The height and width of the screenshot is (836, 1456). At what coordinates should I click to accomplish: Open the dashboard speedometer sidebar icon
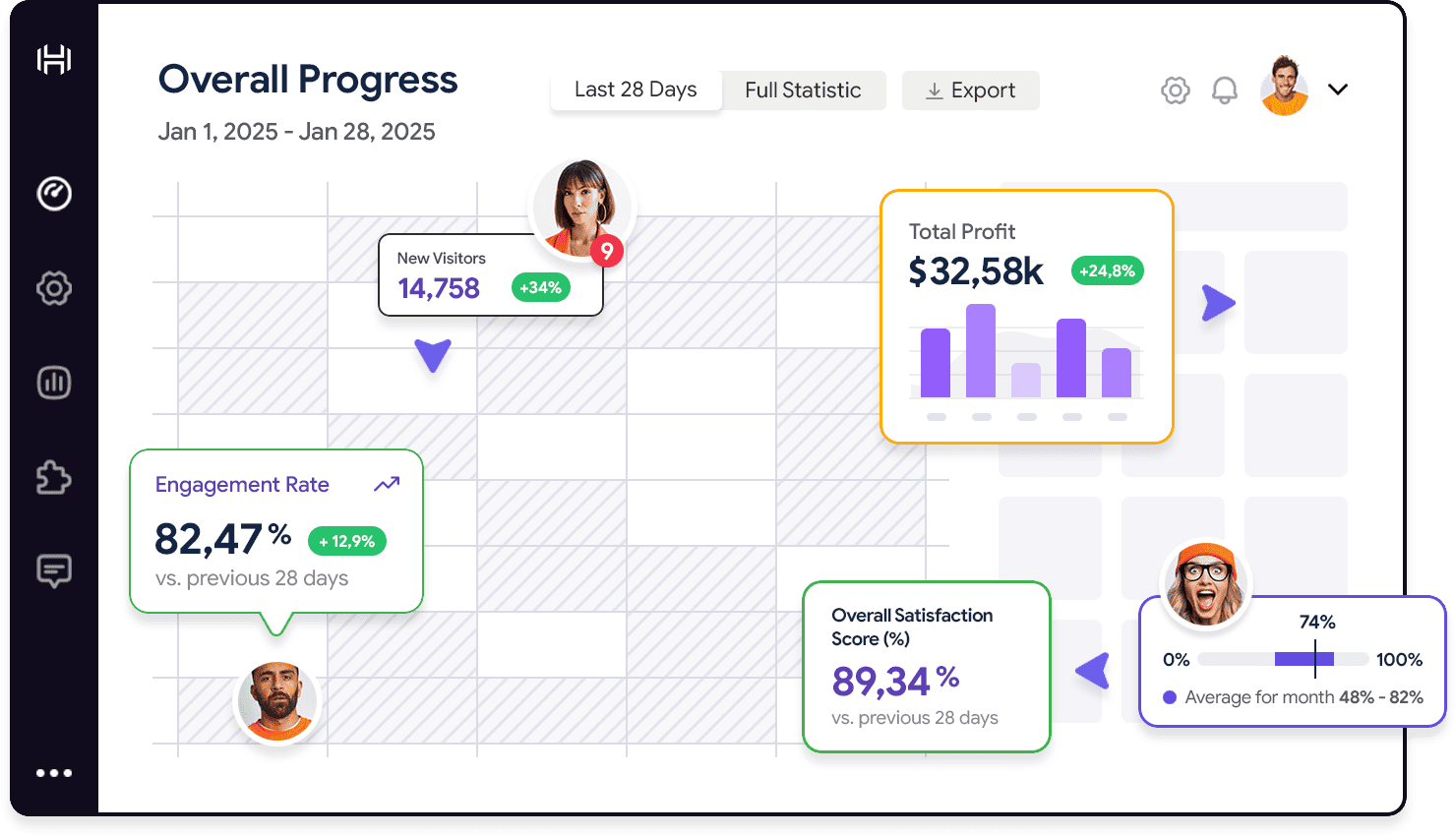click(54, 194)
